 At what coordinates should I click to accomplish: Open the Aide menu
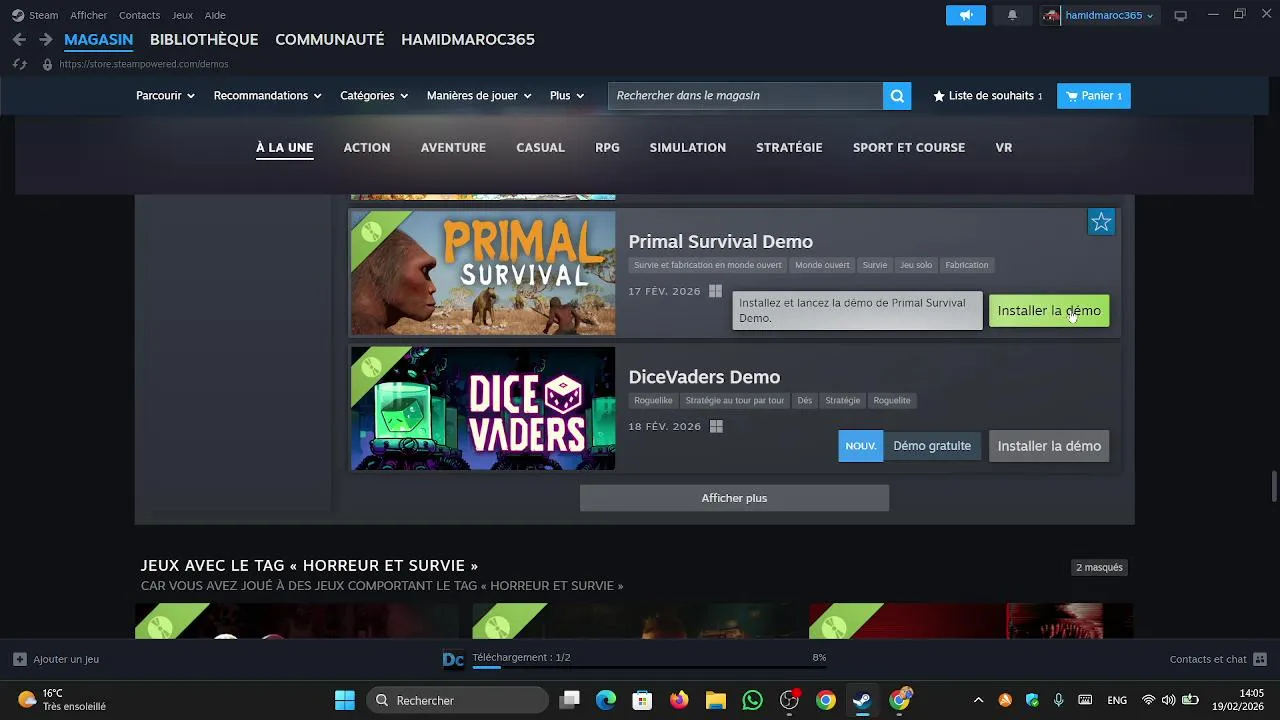(215, 15)
